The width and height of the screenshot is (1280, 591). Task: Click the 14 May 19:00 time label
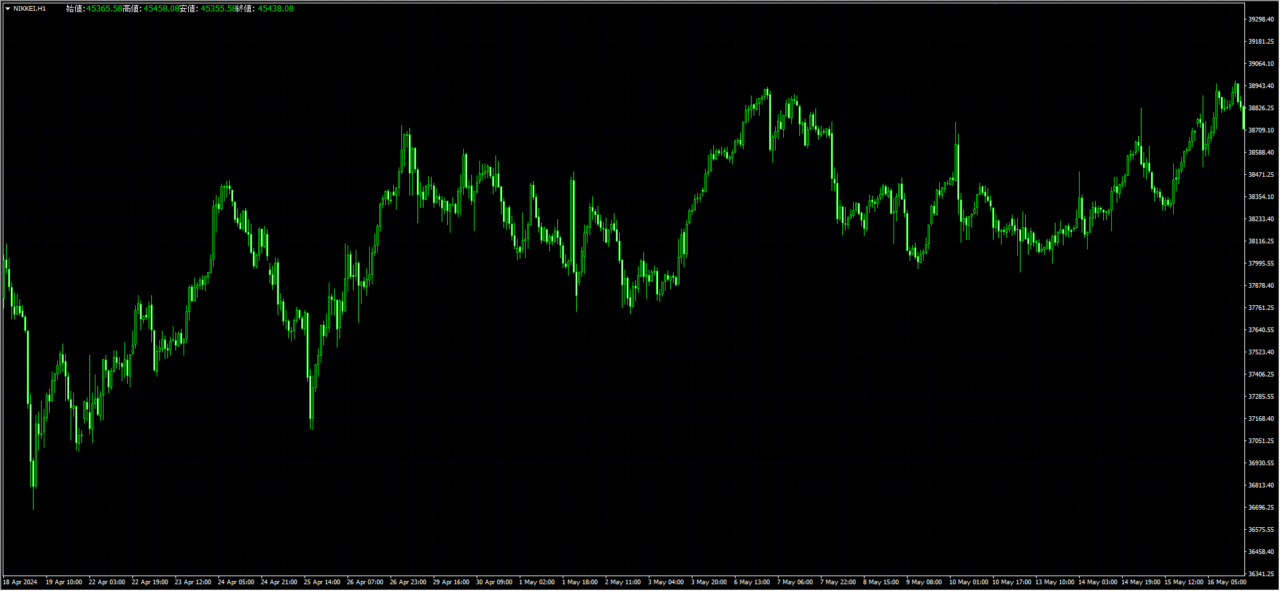(x=1139, y=581)
